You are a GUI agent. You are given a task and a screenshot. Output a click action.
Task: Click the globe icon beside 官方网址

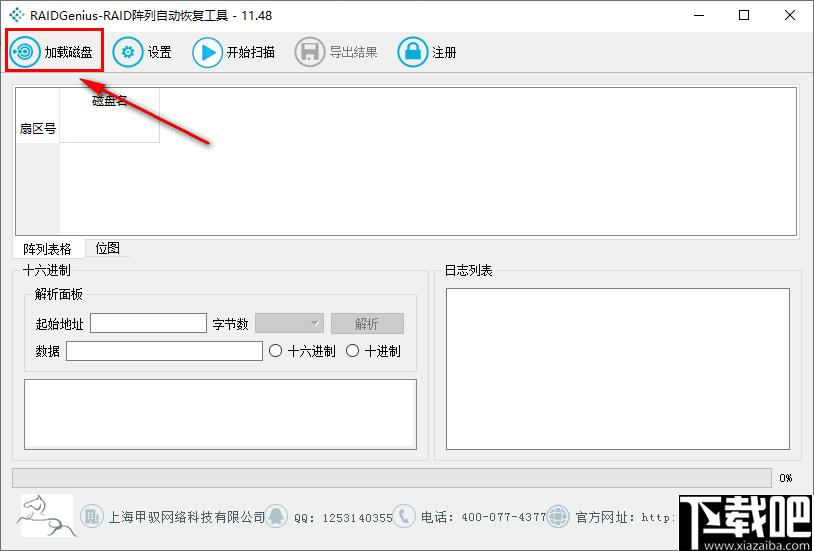[559, 516]
